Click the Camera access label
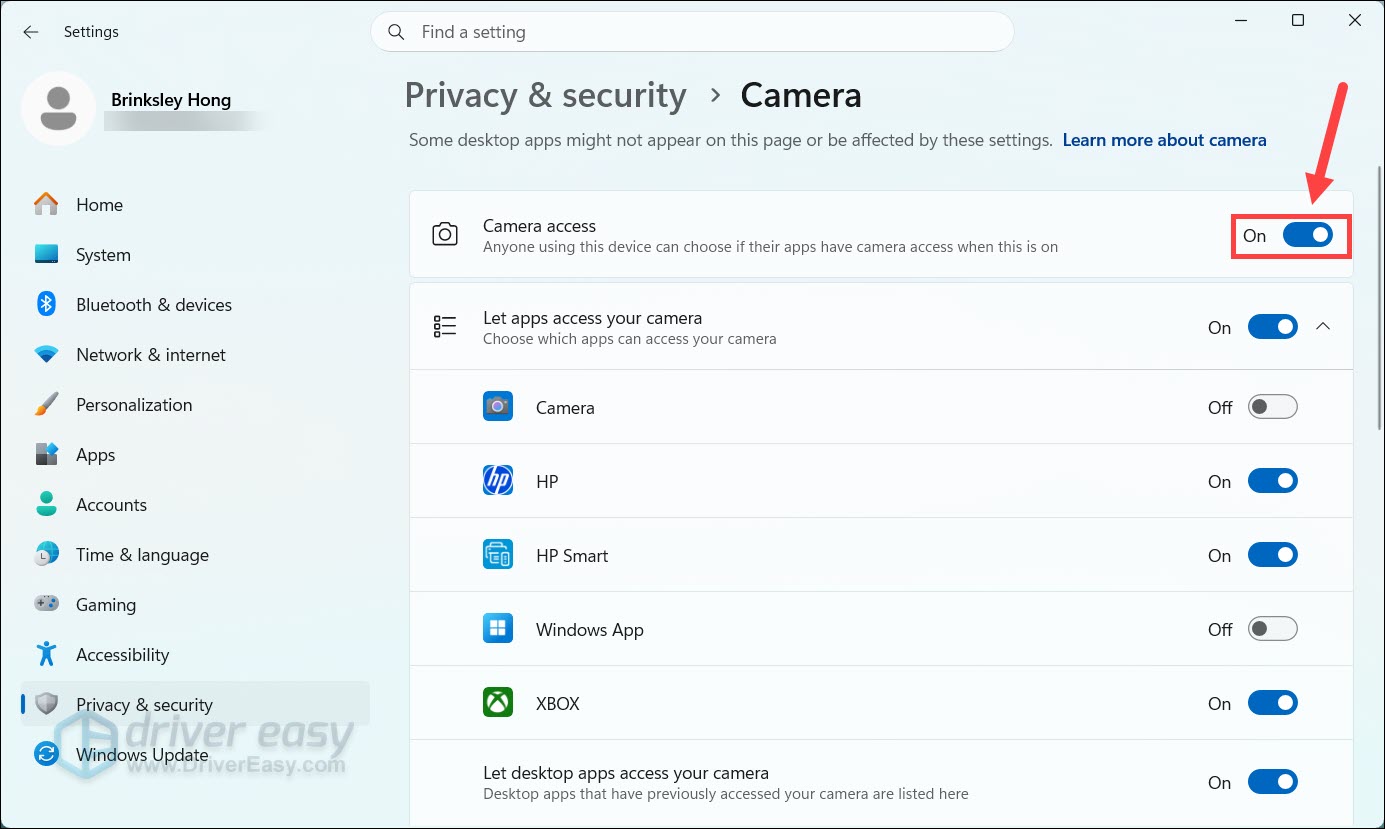This screenshot has width=1385, height=829. [539, 226]
